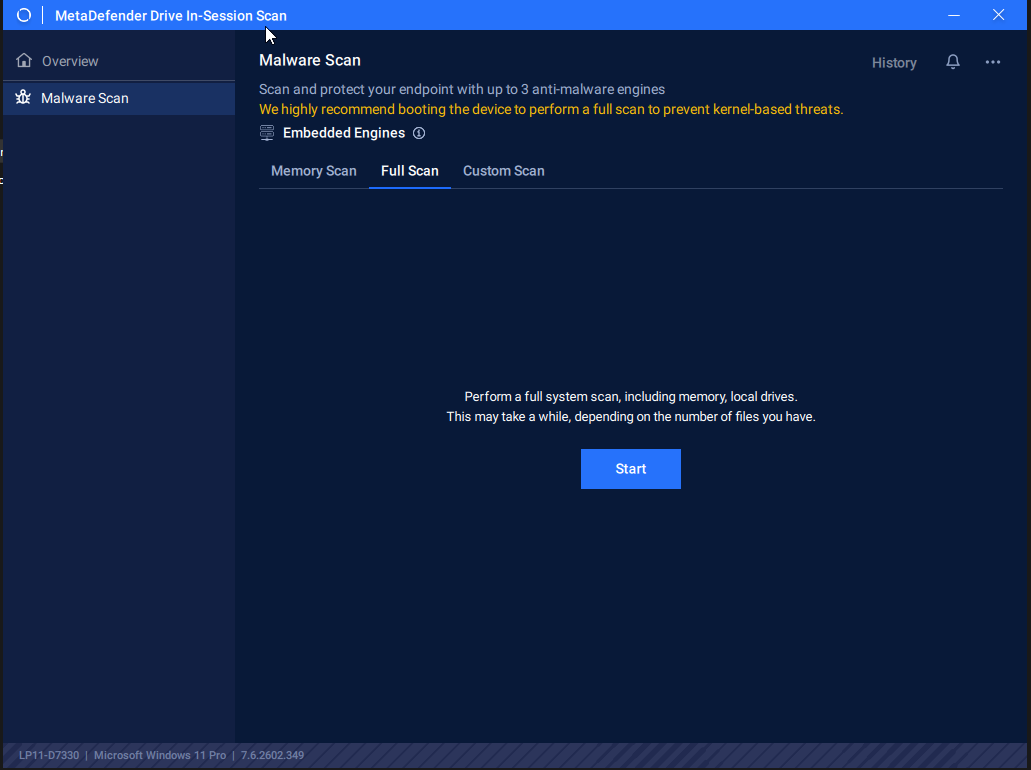This screenshot has width=1031, height=770.
Task: Click the Overview home icon
Action: (24, 61)
